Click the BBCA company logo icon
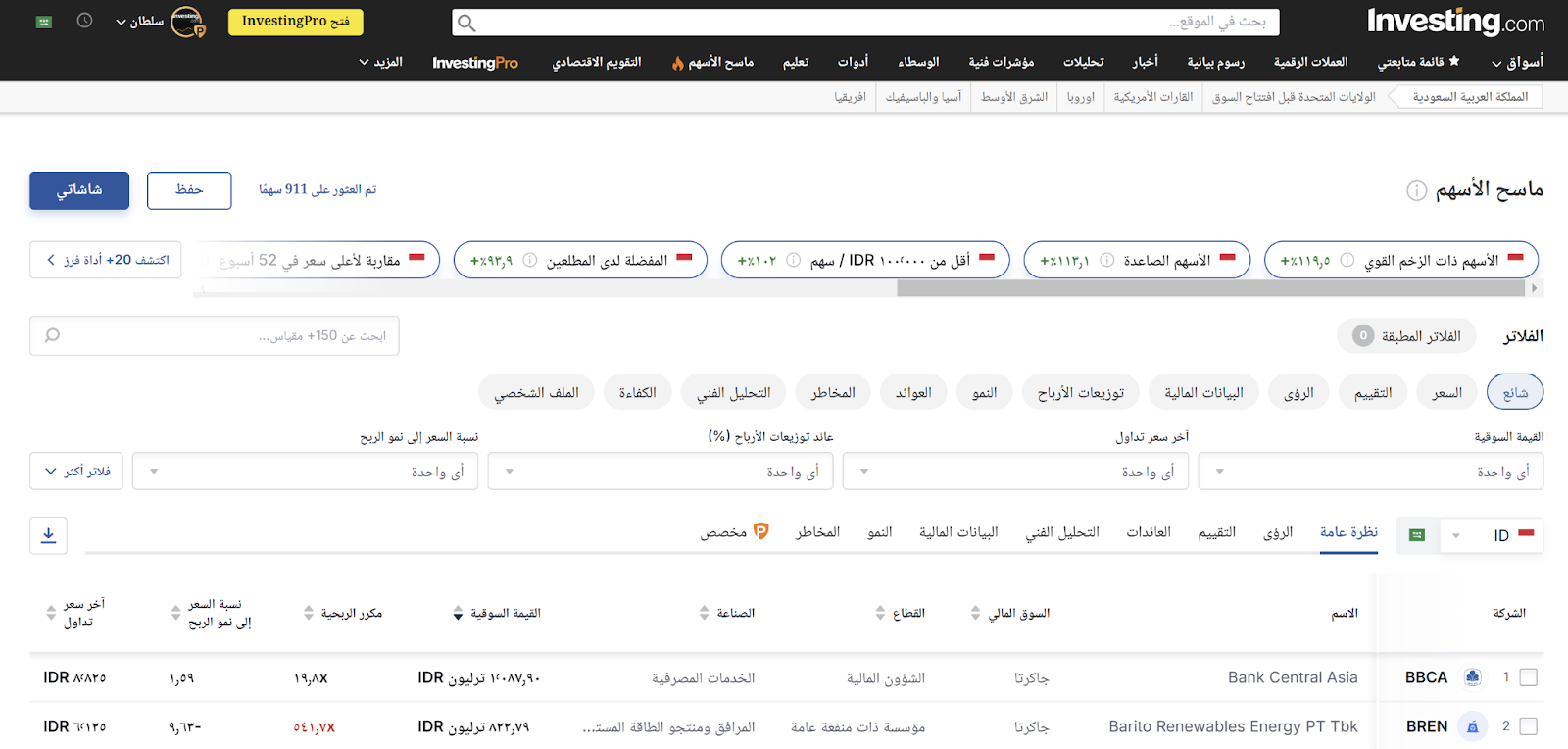 1472,677
